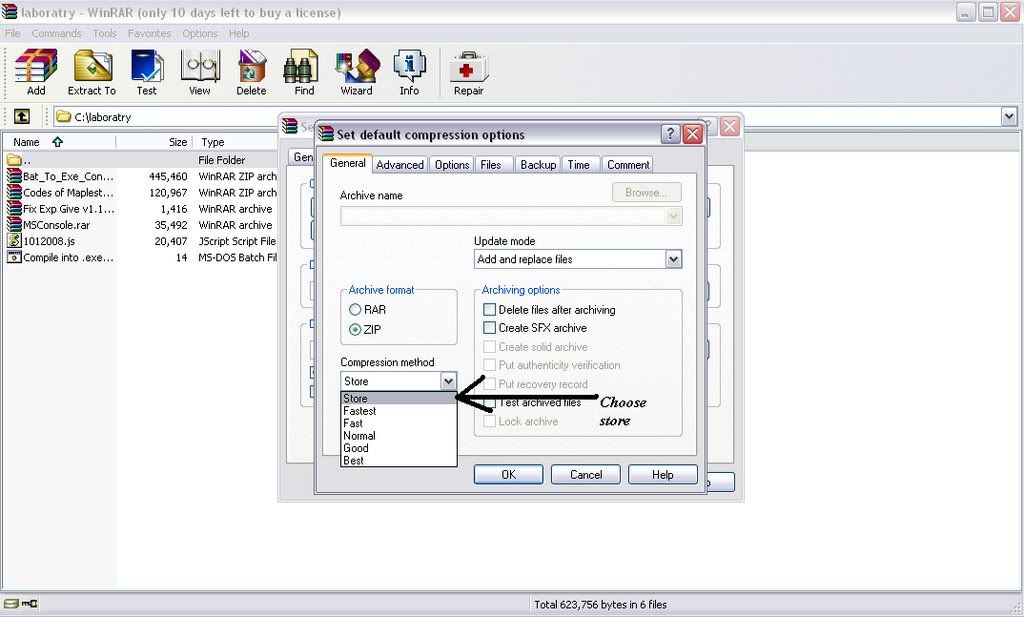Click the dialog's question mark help icon
The height and width of the screenshot is (617, 1024).
[x=670, y=134]
